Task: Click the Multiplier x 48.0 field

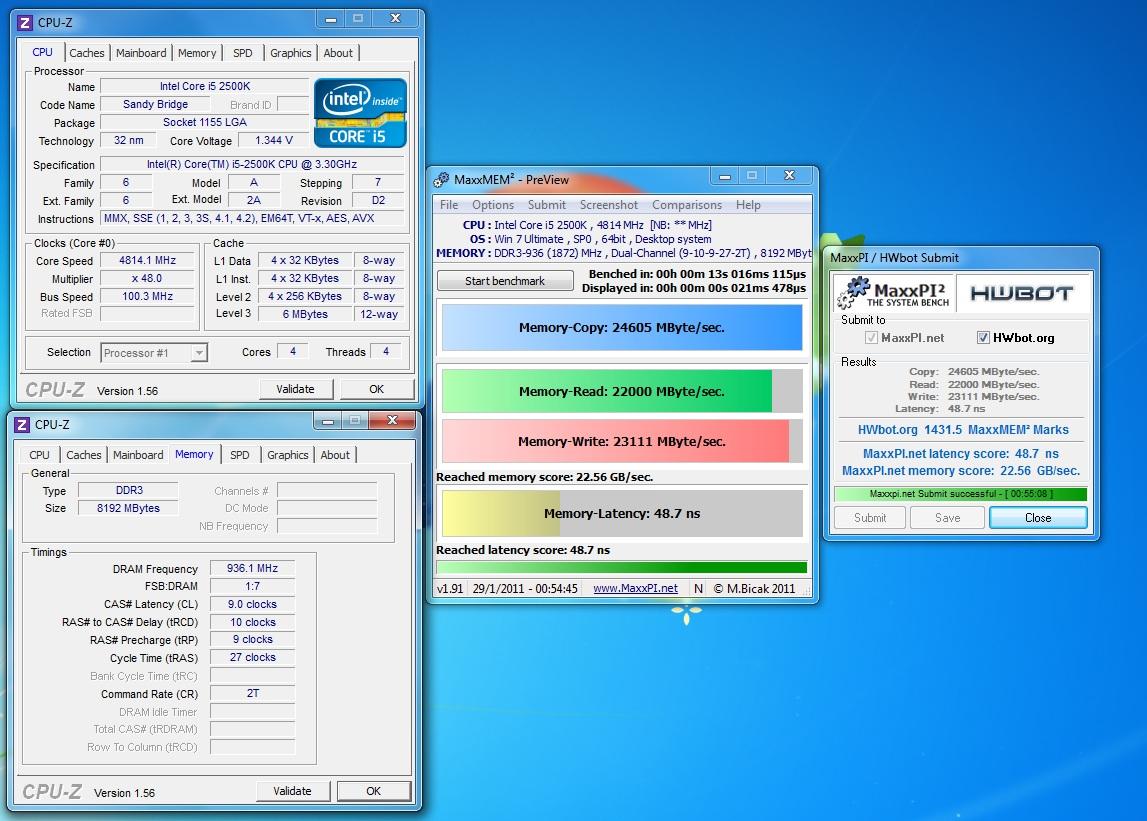Action: 148,279
